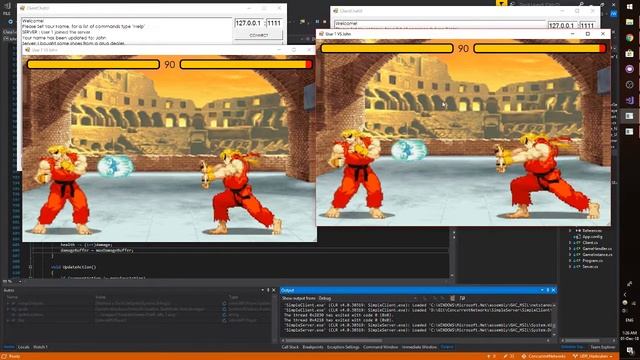The height and width of the screenshot is (360, 640).
Task: Edit the 1111 port field in left chat window
Action: tap(274, 23)
